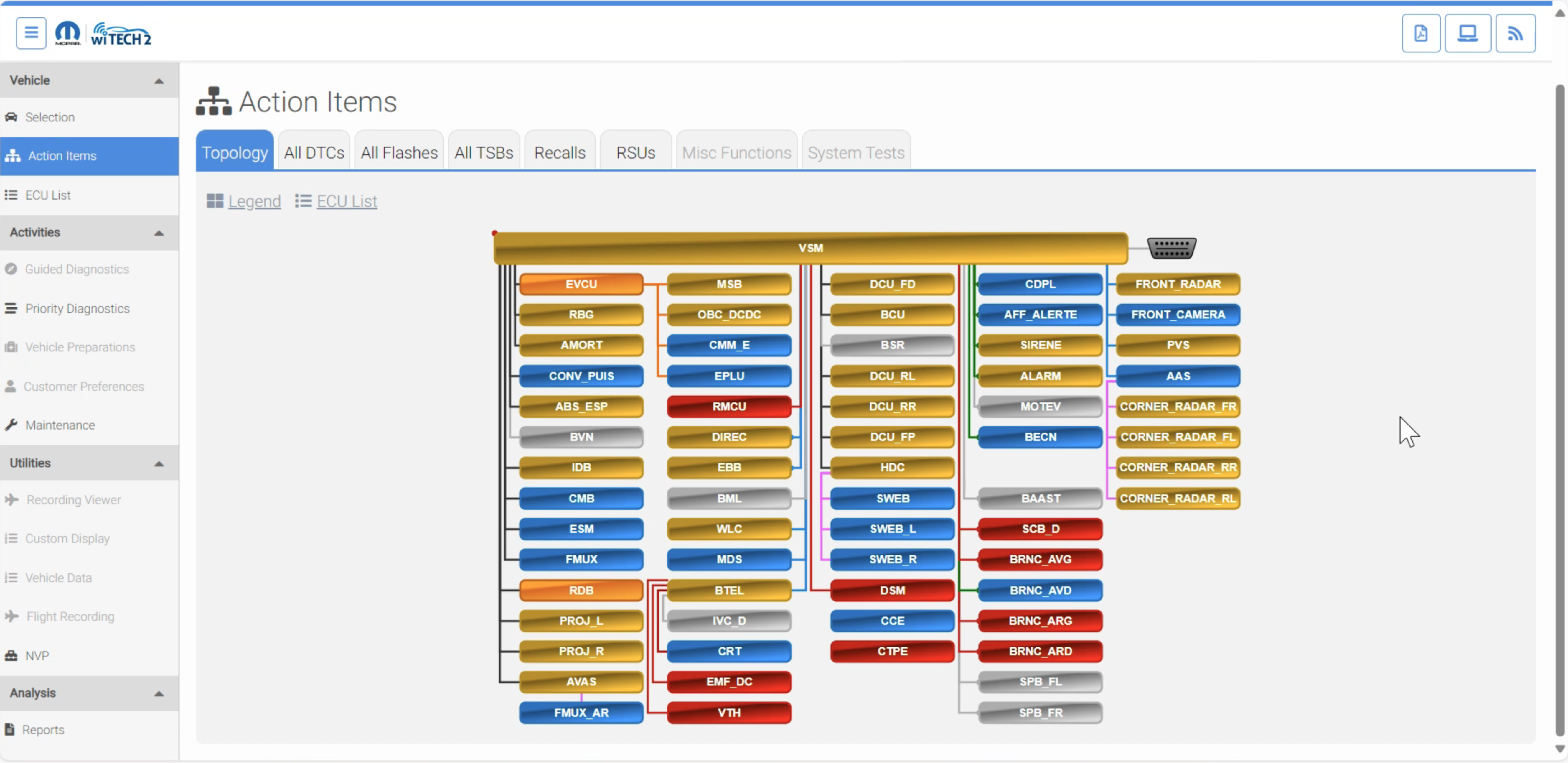
Task: Open the PDF report icon button
Action: tap(1421, 33)
